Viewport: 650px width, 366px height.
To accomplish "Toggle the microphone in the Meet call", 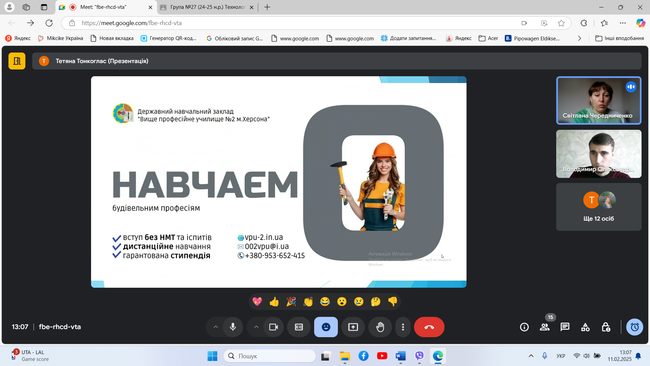I will click(233, 327).
